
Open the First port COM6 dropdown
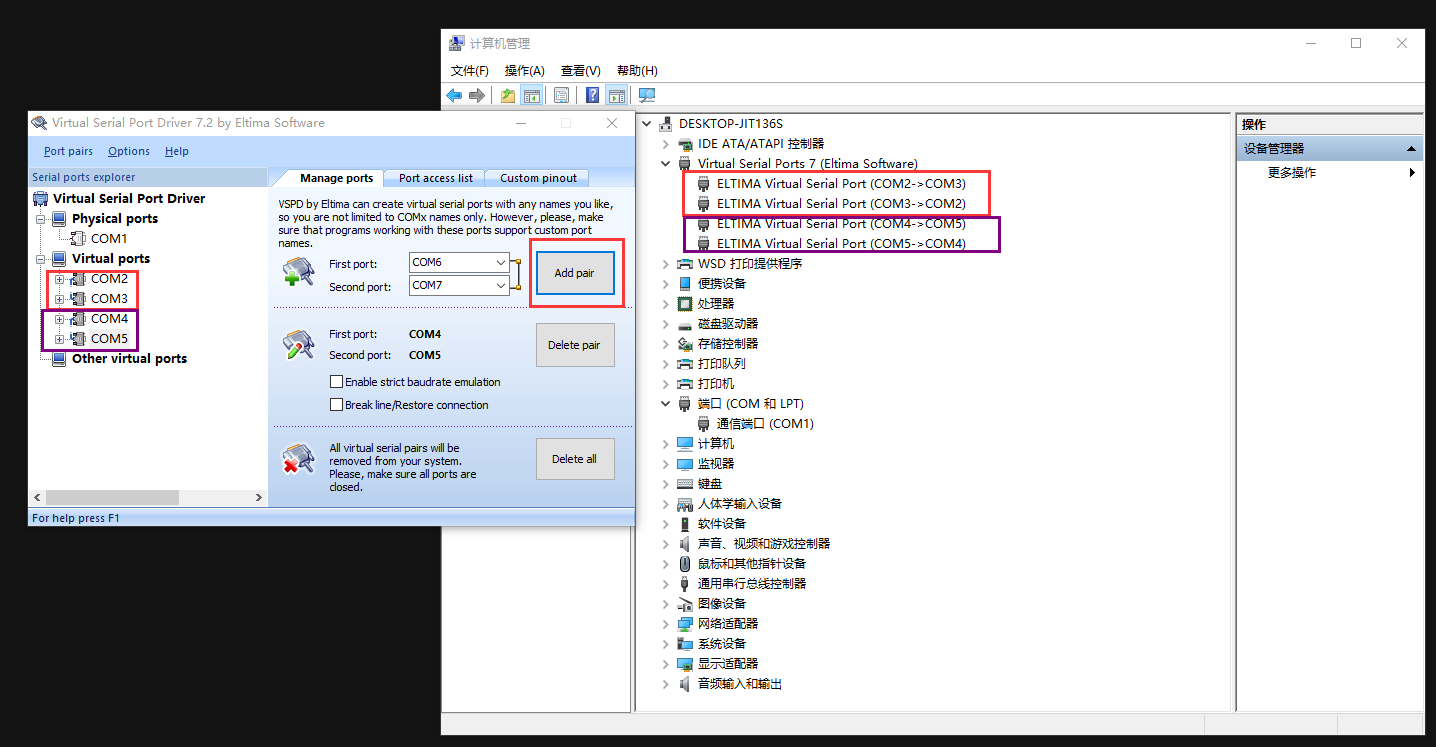[x=501, y=262]
